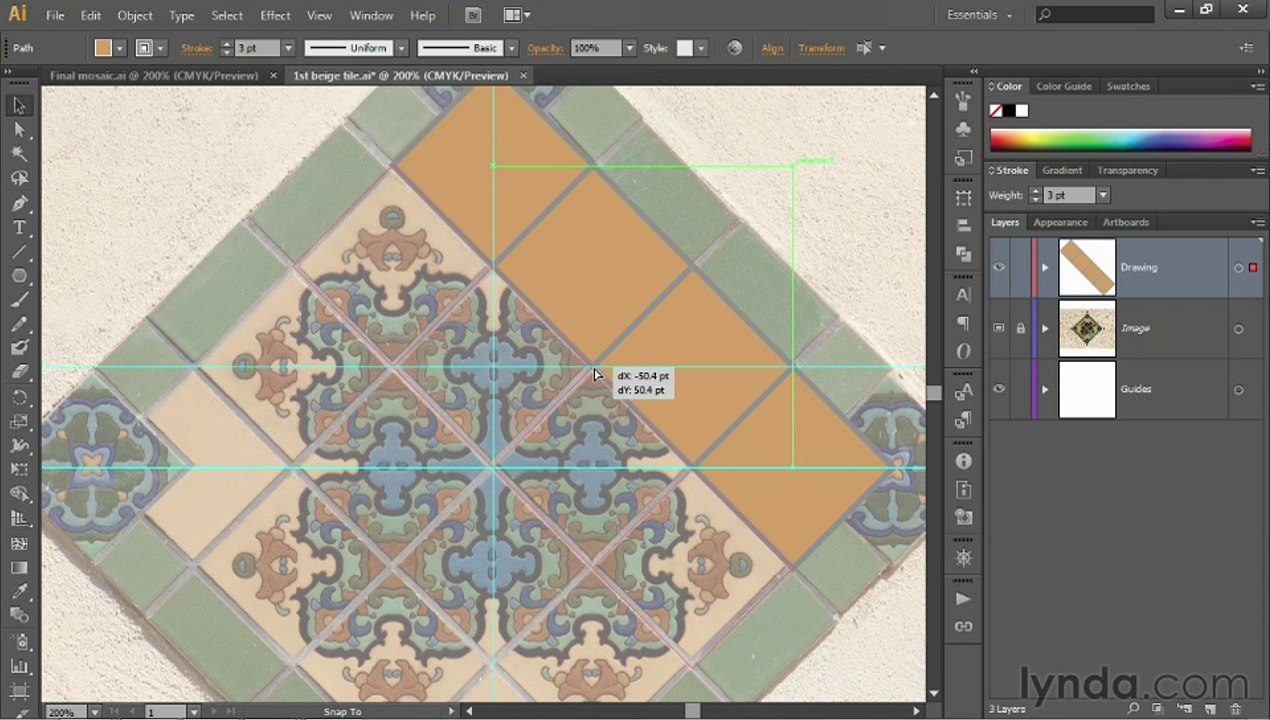This screenshot has height=720, width=1270.
Task: Click the fill color swatch in control bar
Action: (x=103, y=48)
